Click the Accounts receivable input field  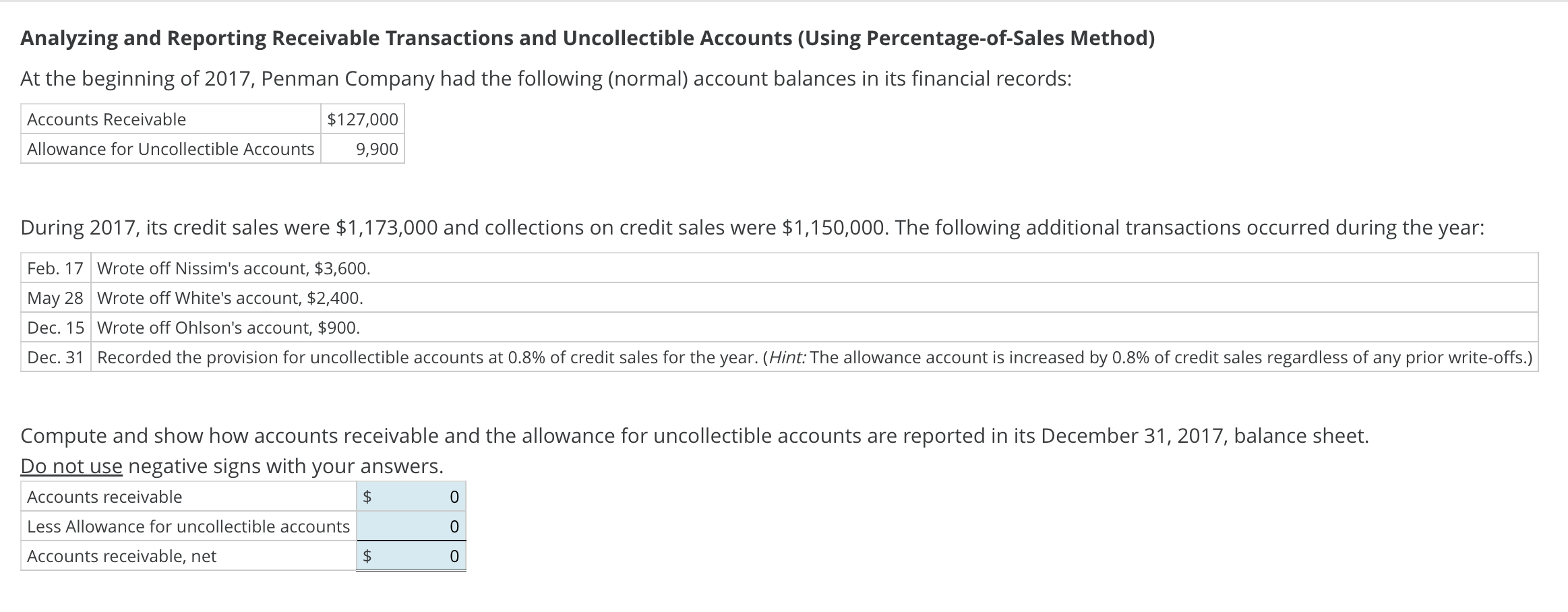(410, 497)
